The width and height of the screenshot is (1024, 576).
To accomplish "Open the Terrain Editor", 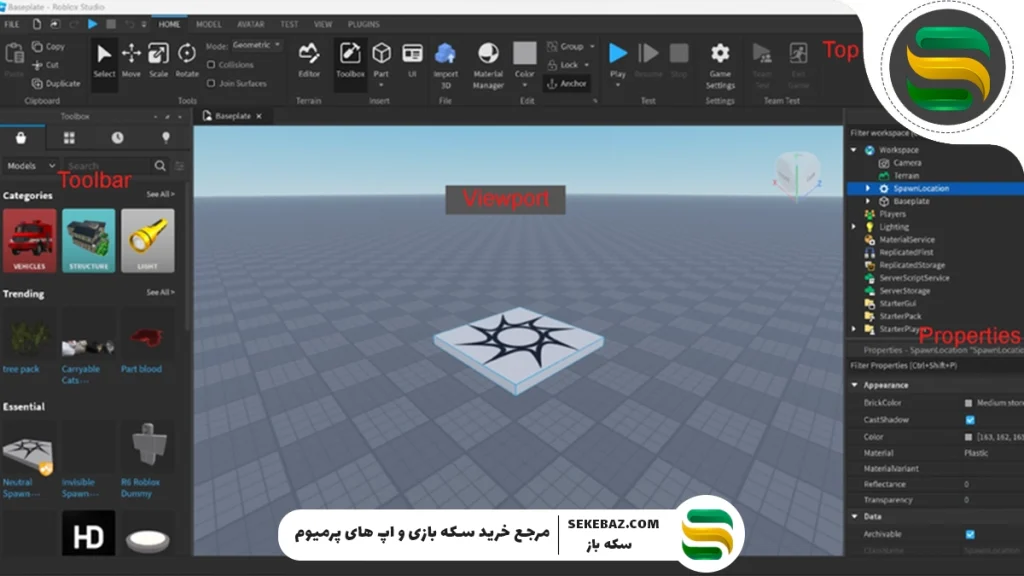I will click(x=308, y=54).
